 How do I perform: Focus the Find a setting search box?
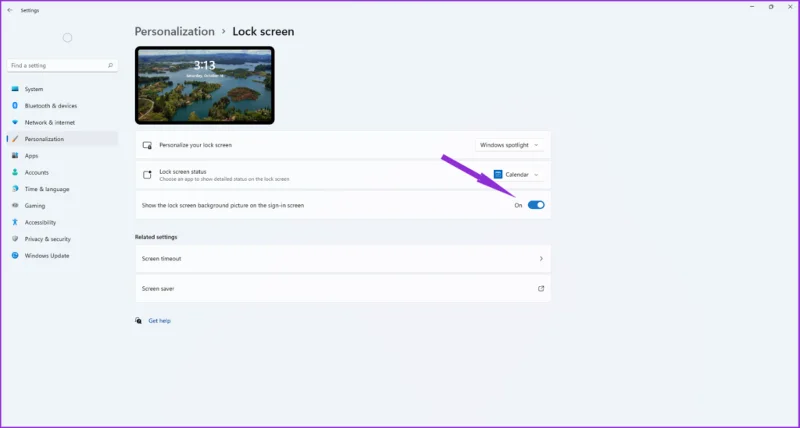62,65
